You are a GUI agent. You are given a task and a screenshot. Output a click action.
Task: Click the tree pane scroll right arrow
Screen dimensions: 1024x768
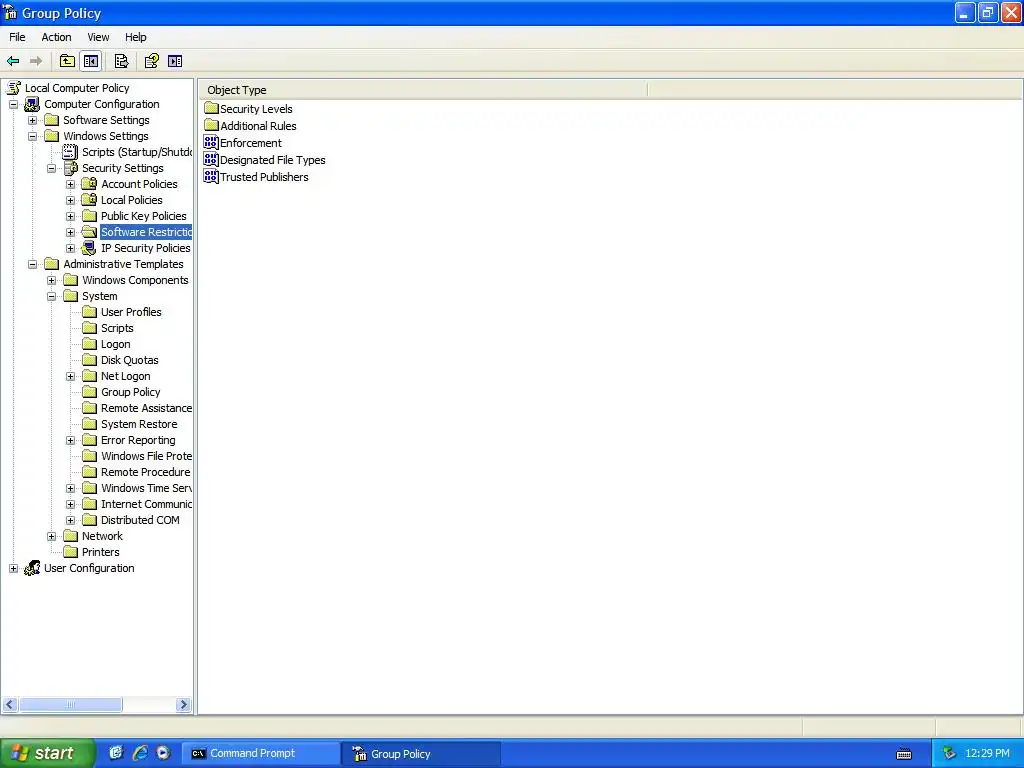[184, 705]
